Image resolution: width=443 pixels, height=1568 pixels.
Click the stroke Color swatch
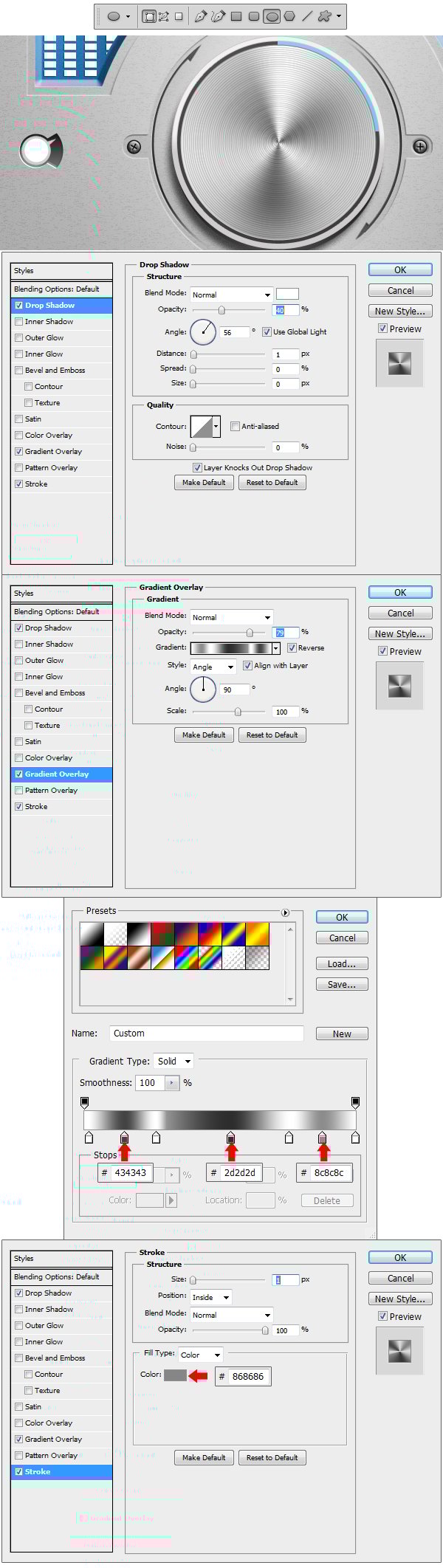pos(175,1375)
